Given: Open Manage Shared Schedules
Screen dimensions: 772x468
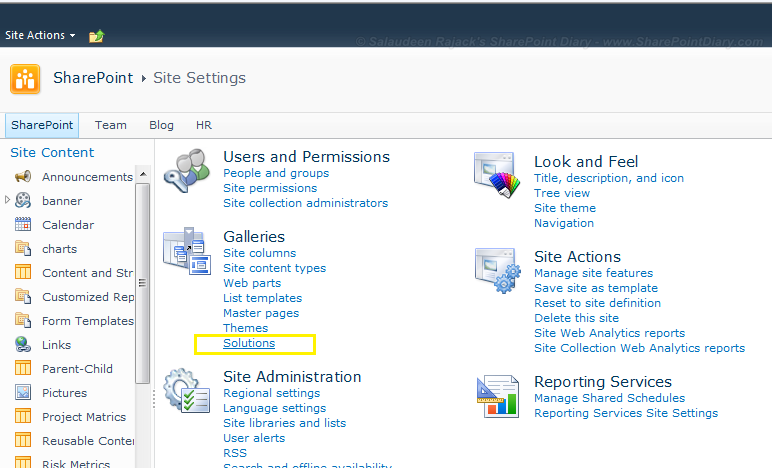Looking at the screenshot, I should (610, 398).
